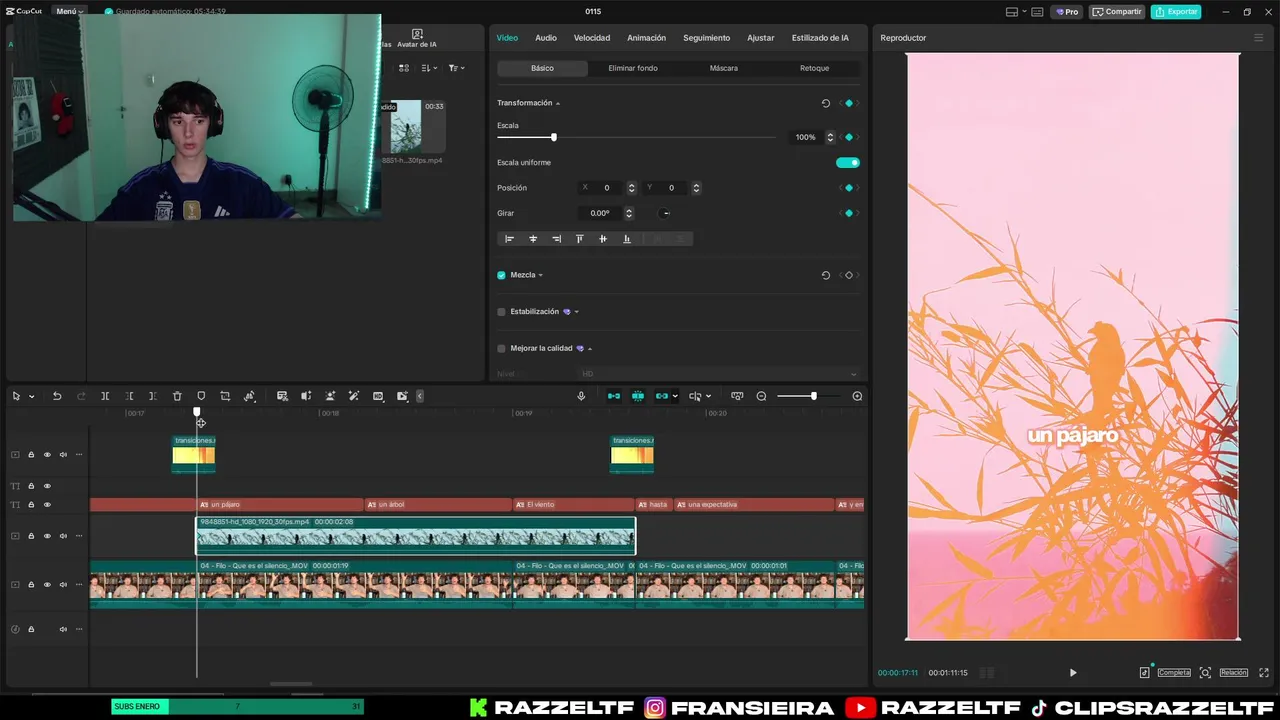Open the Audio tab
The image size is (1280, 720).
point(545,38)
